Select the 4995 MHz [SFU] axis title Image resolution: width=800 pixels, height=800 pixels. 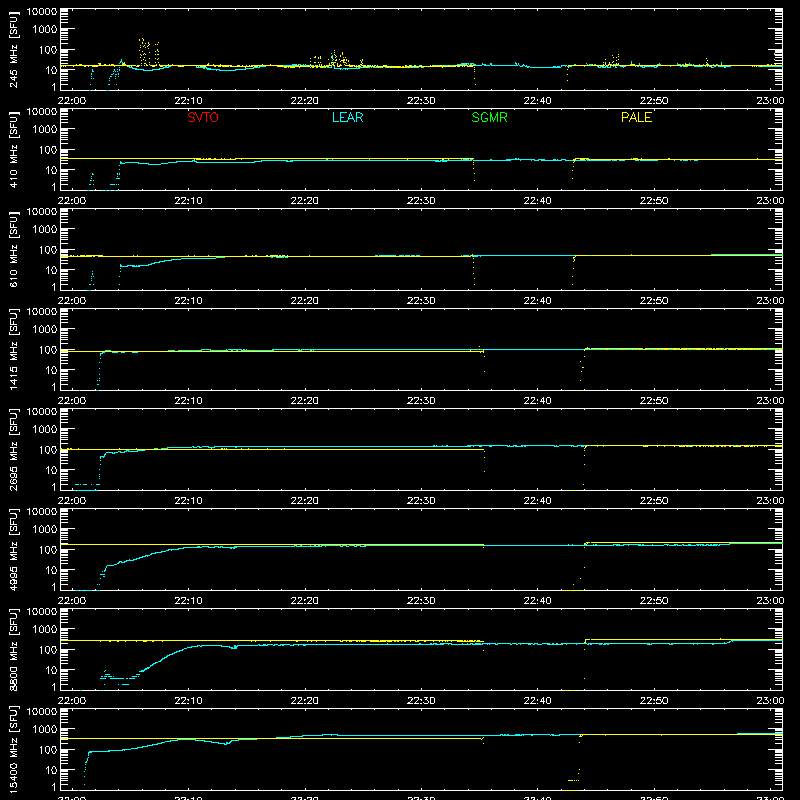click(14, 549)
